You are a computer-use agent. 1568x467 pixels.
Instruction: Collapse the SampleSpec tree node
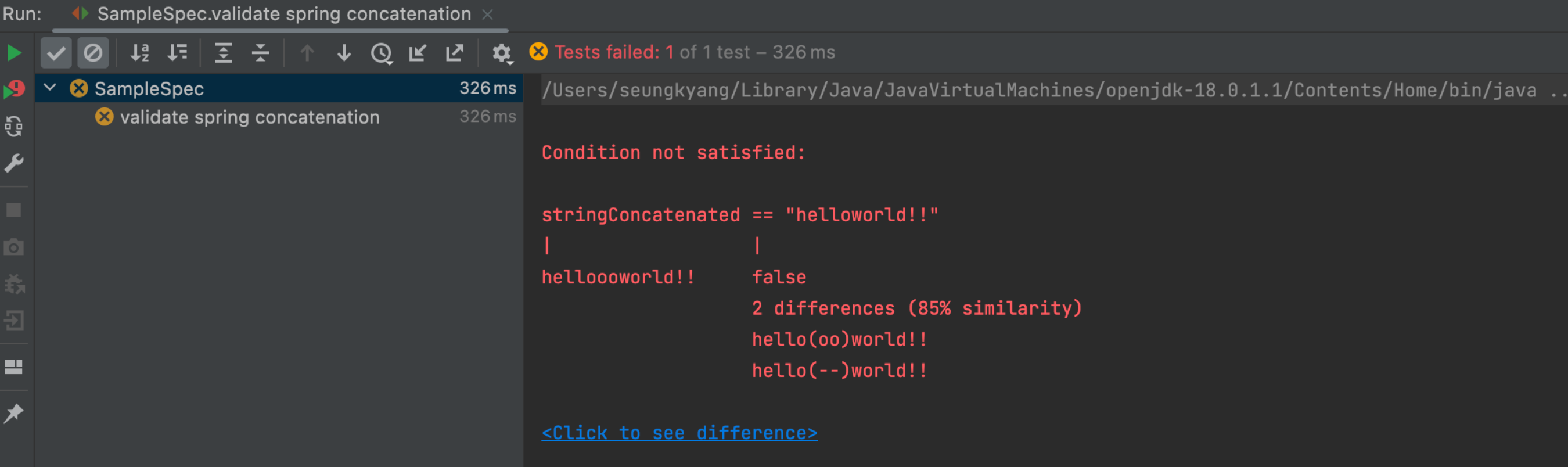(x=50, y=88)
